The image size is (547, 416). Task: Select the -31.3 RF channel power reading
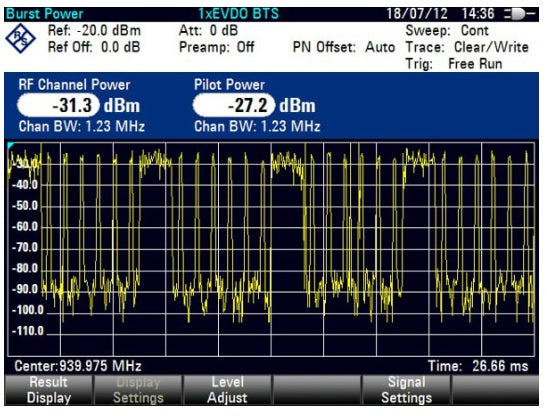click(x=58, y=105)
